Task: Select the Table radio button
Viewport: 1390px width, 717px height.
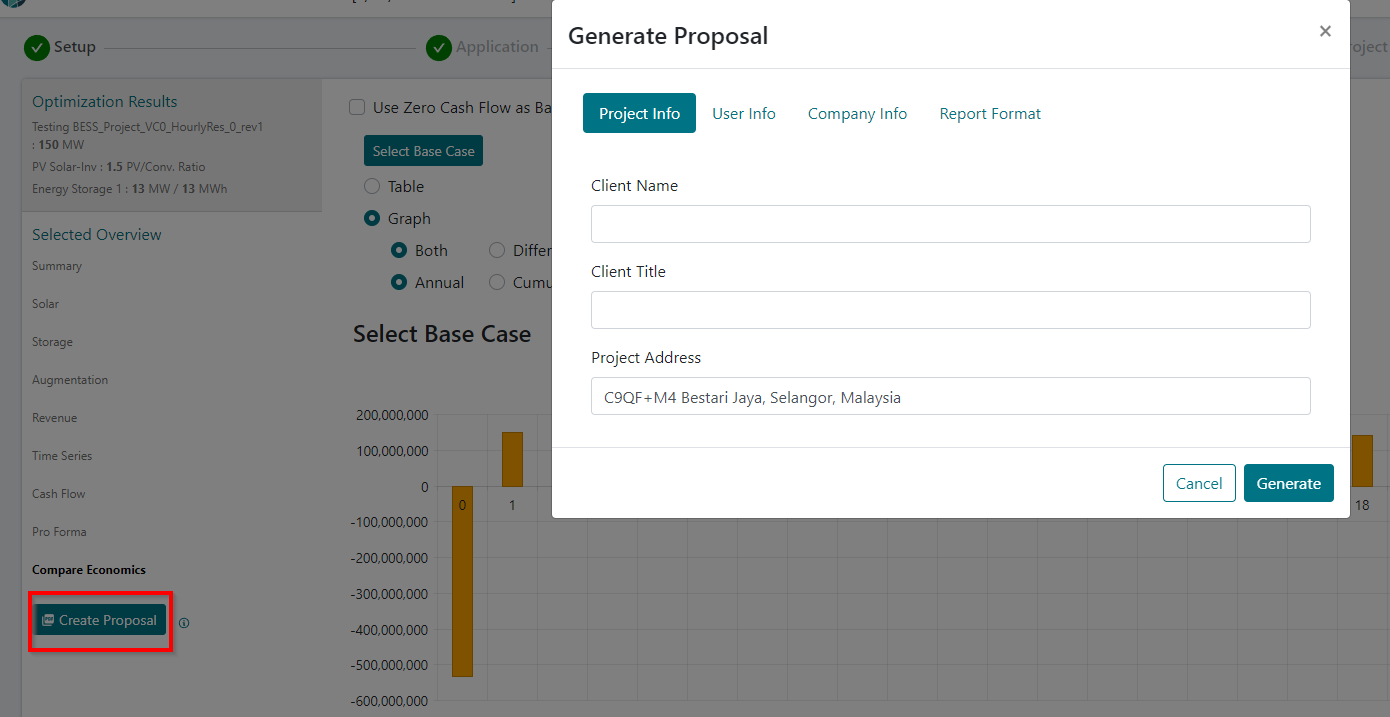Action: tap(372, 186)
